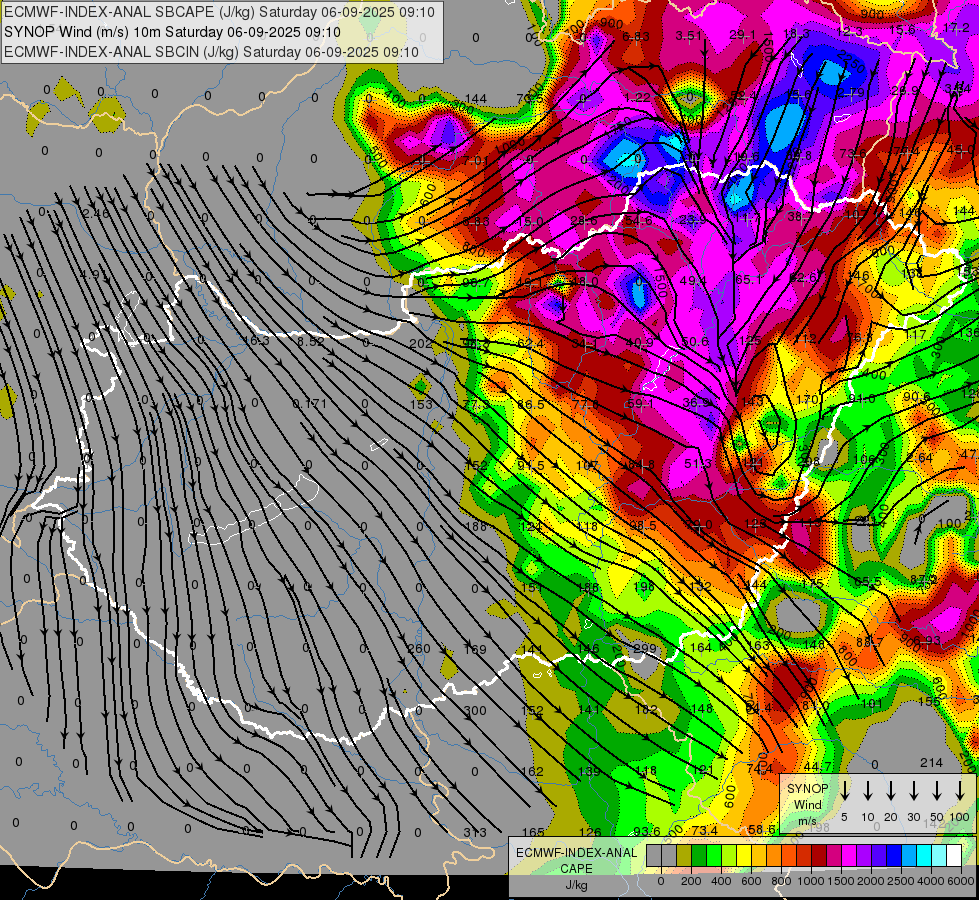Click the SBCAPE title line at top
Image resolution: width=979 pixels, height=900 pixels.
point(219,12)
